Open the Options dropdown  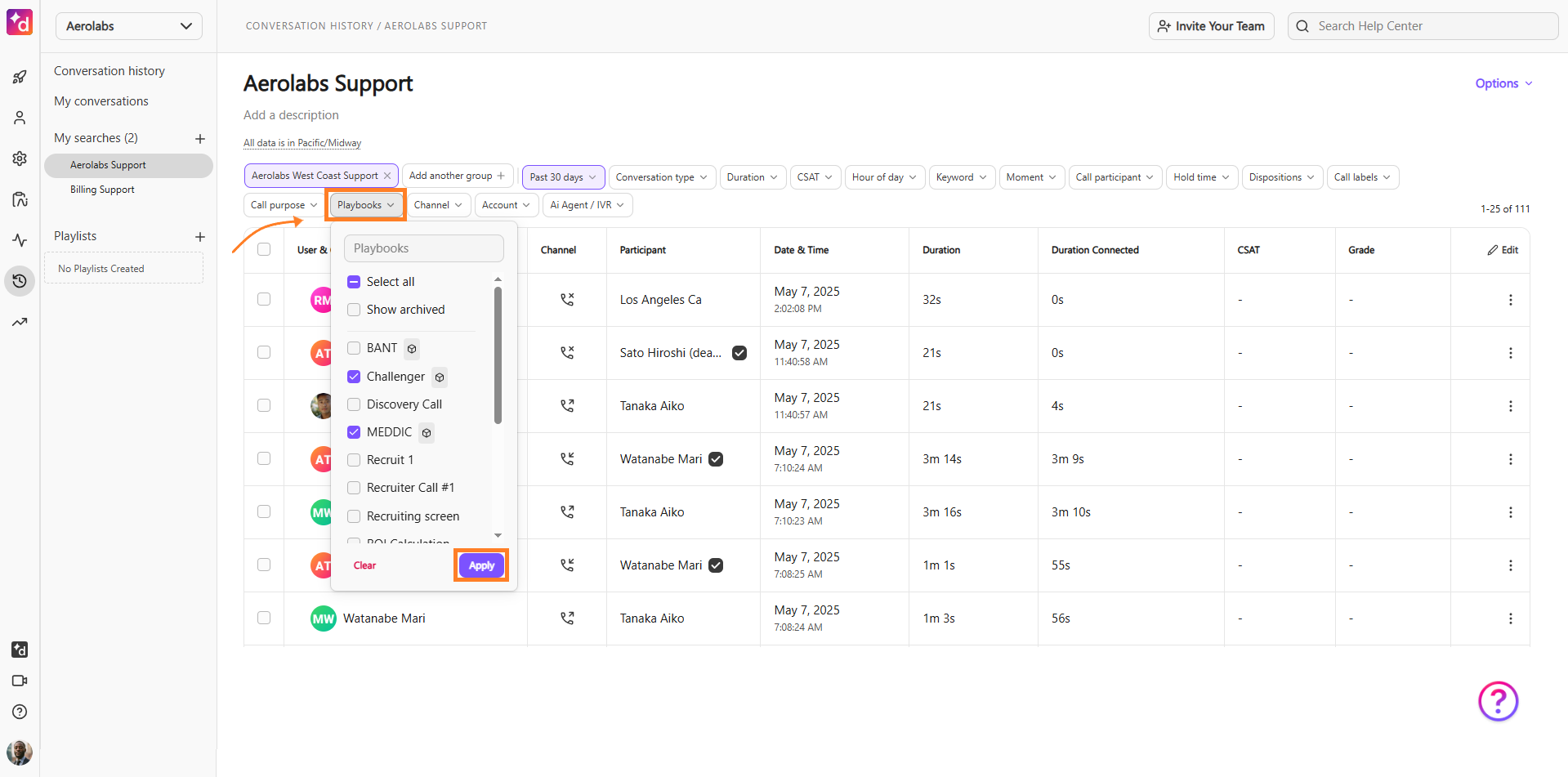[x=1503, y=83]
